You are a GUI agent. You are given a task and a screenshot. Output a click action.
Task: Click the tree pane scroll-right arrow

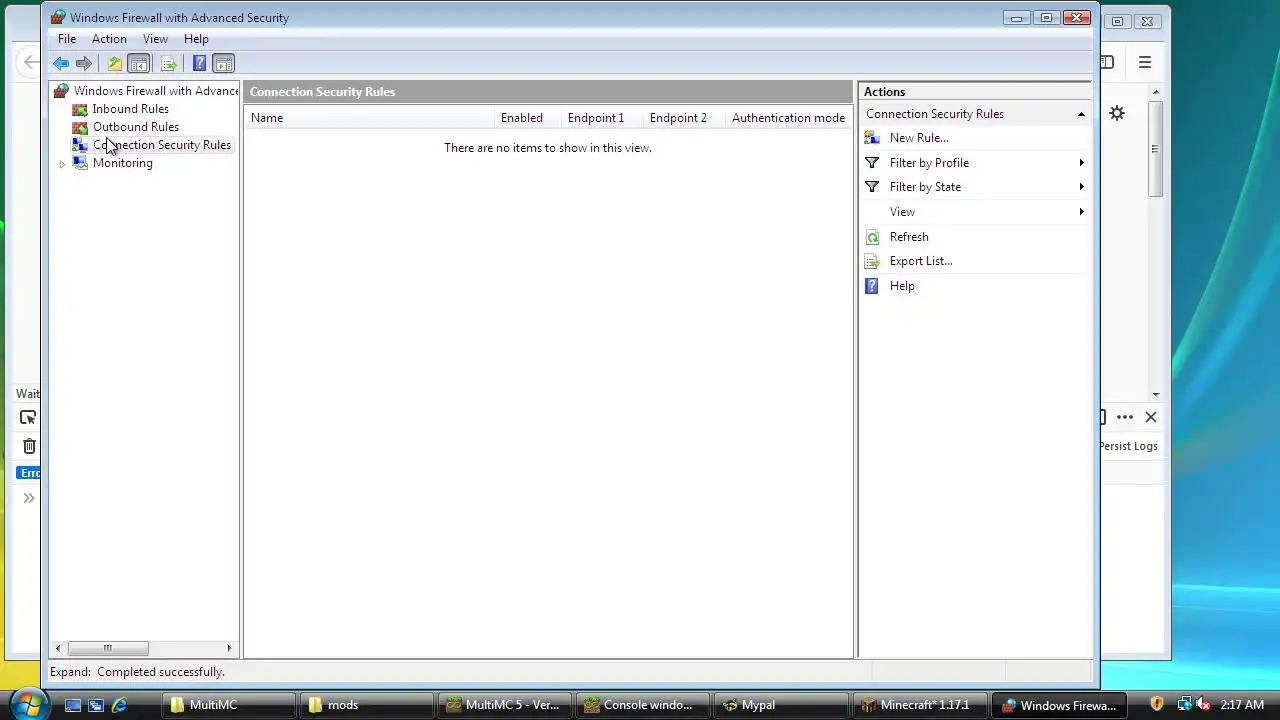pos(230,648)
